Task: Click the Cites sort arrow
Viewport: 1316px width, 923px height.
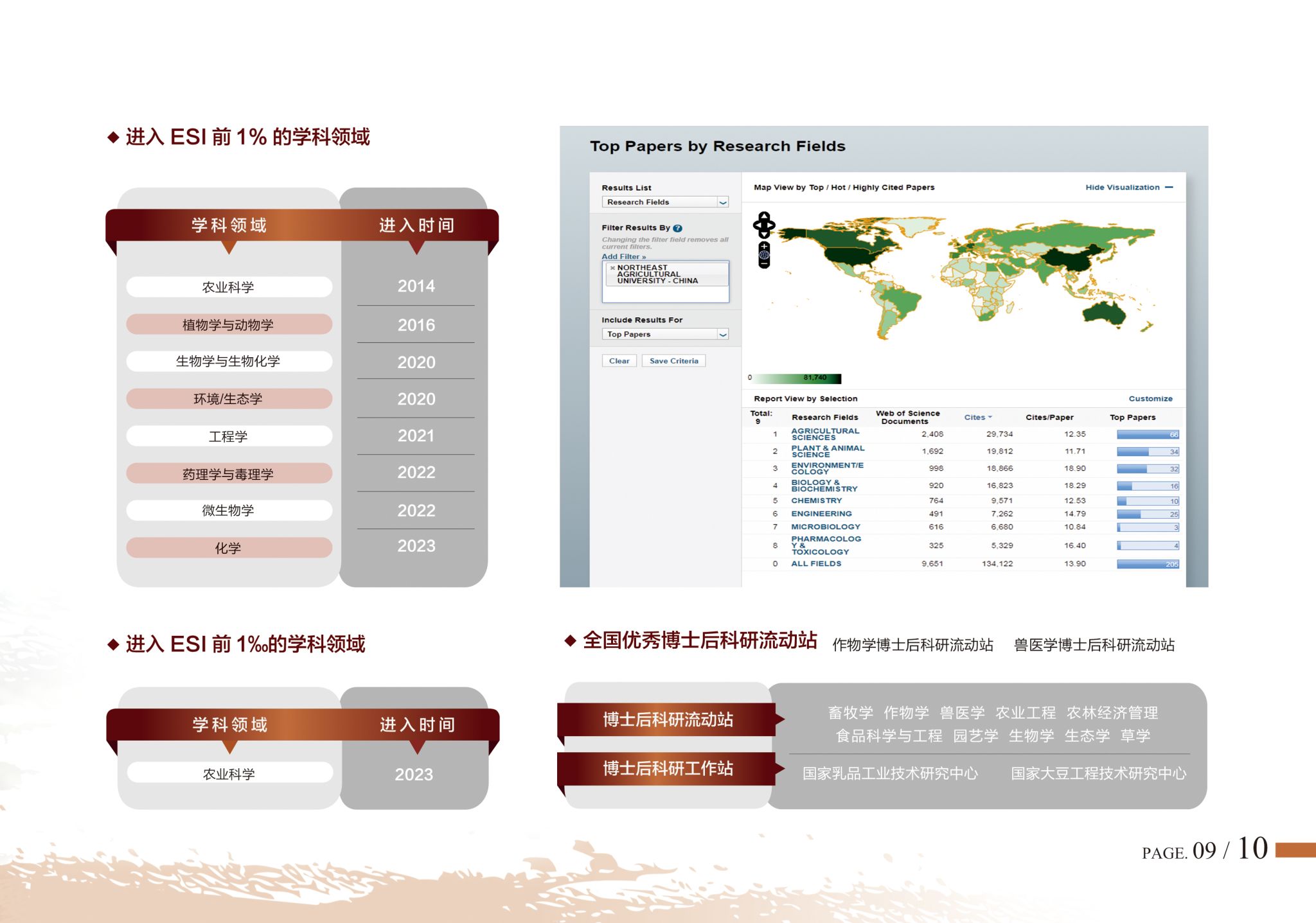Action: click(x=990, y=417)
